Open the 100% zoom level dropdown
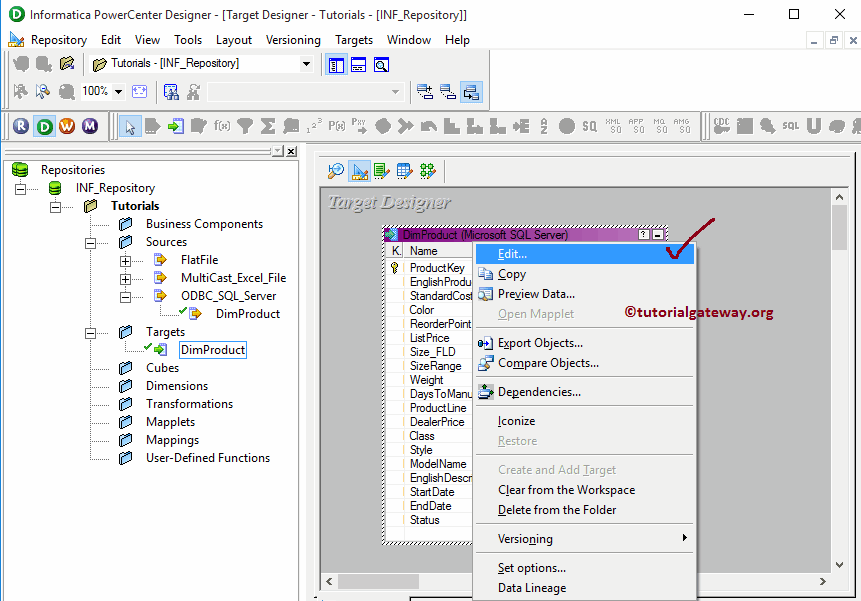Screen dimensions: 861x601 coord(119,91)
